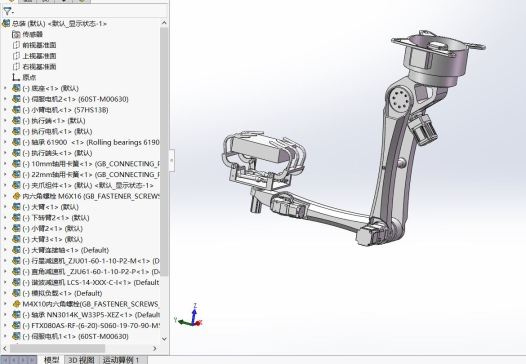
Task: Click the icon of the 57HS13B motor component
Action: [16, 110]
